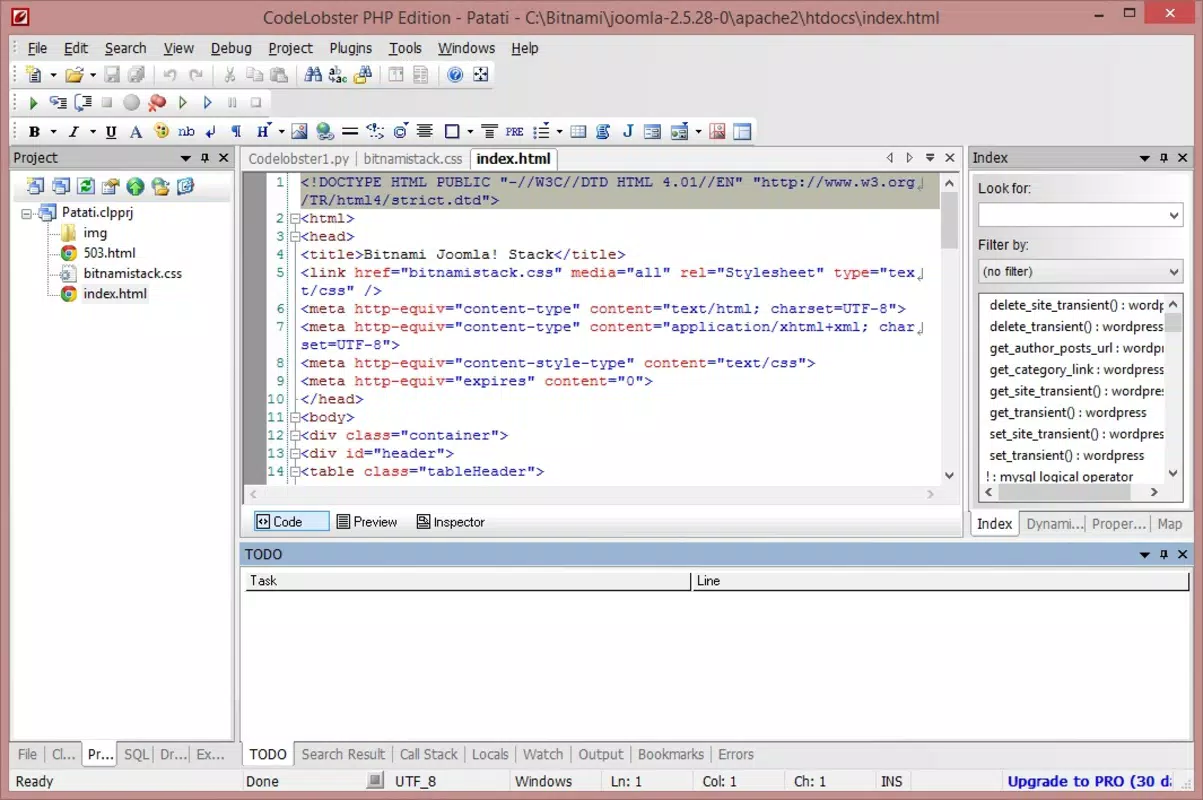Image resolution: width=1203 pixels, height=800 pixels.
Task: Apply Italic formatting with I icon
Action: pos(73,131)
